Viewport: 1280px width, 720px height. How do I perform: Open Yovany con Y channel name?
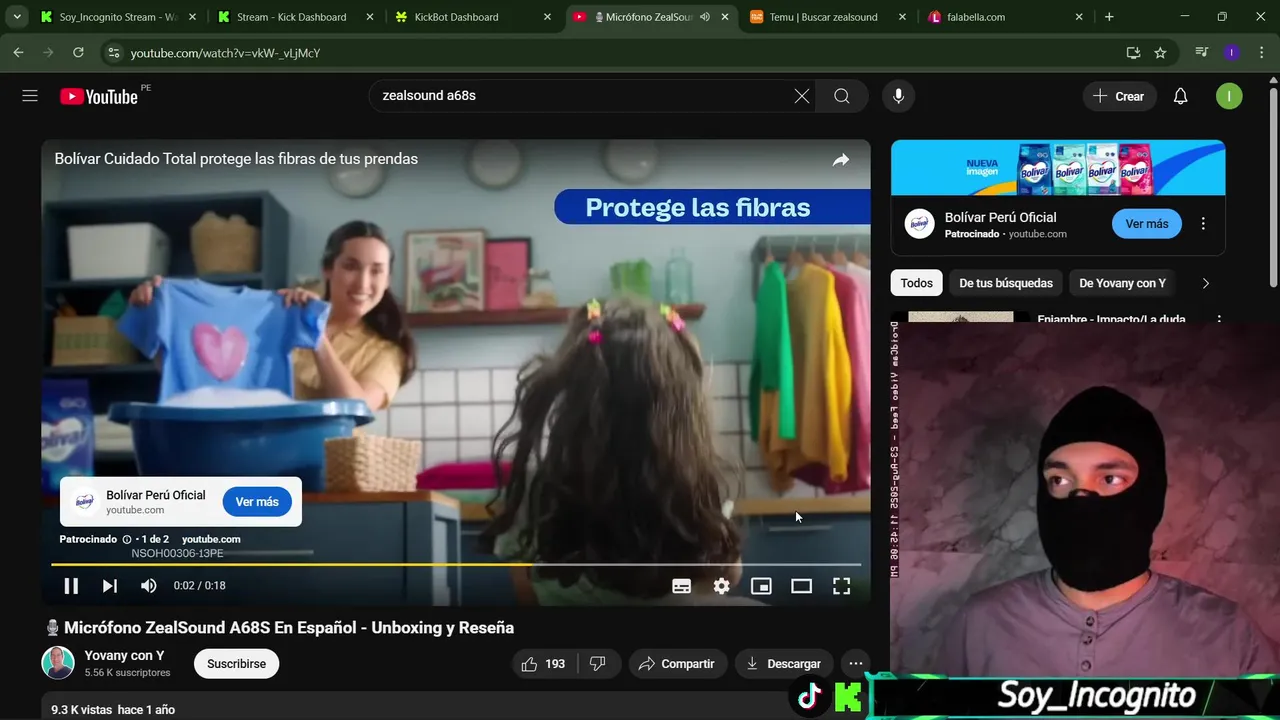(124, 656)
